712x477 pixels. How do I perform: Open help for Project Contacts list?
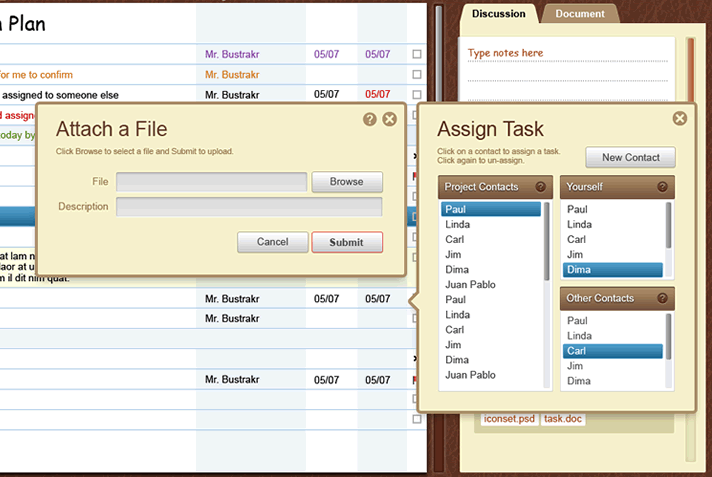541,187
